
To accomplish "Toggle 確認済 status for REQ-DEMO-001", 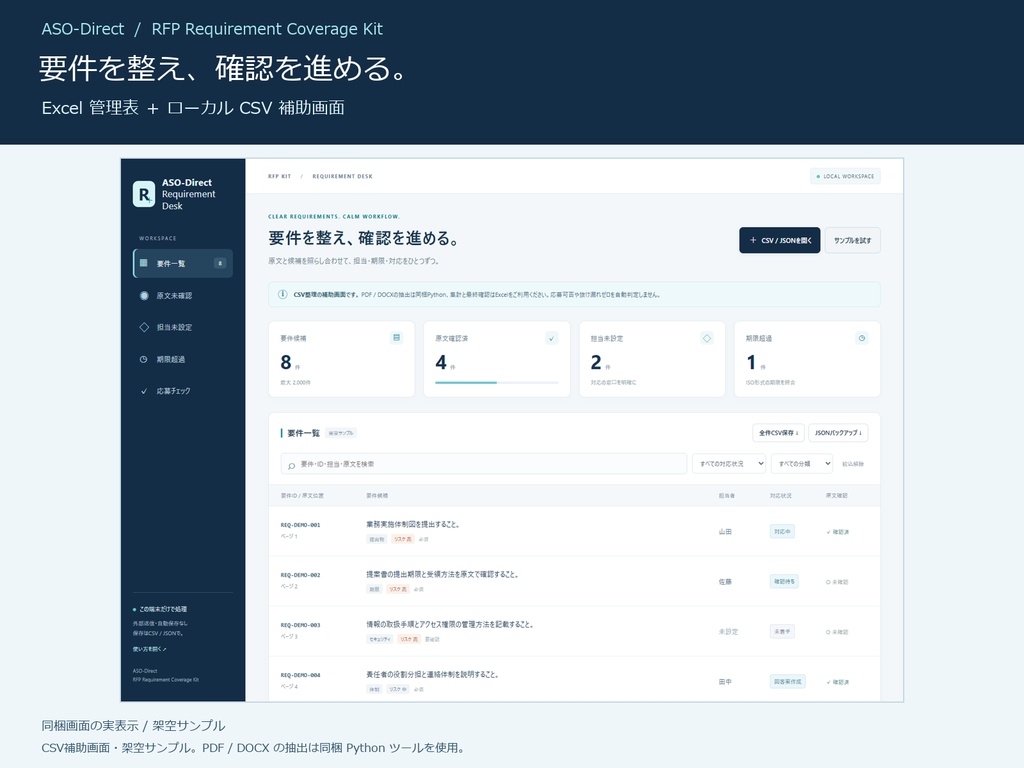I will 838,532.
